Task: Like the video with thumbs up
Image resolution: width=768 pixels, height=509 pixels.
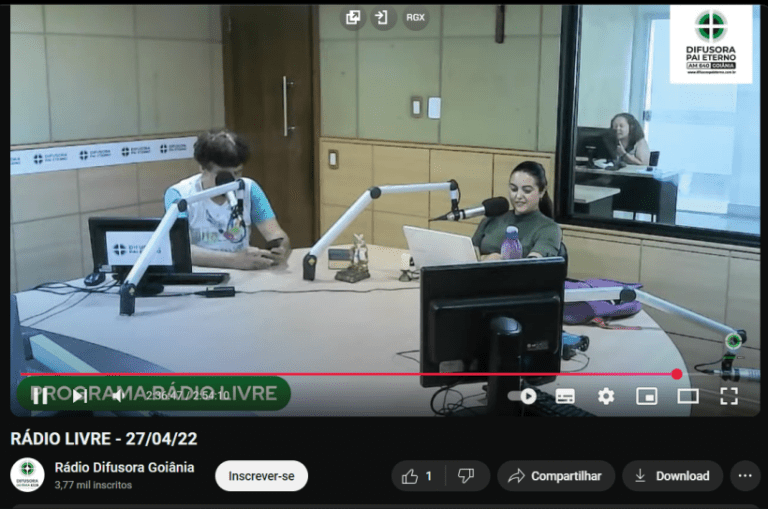Action: (x=416, y=476)
